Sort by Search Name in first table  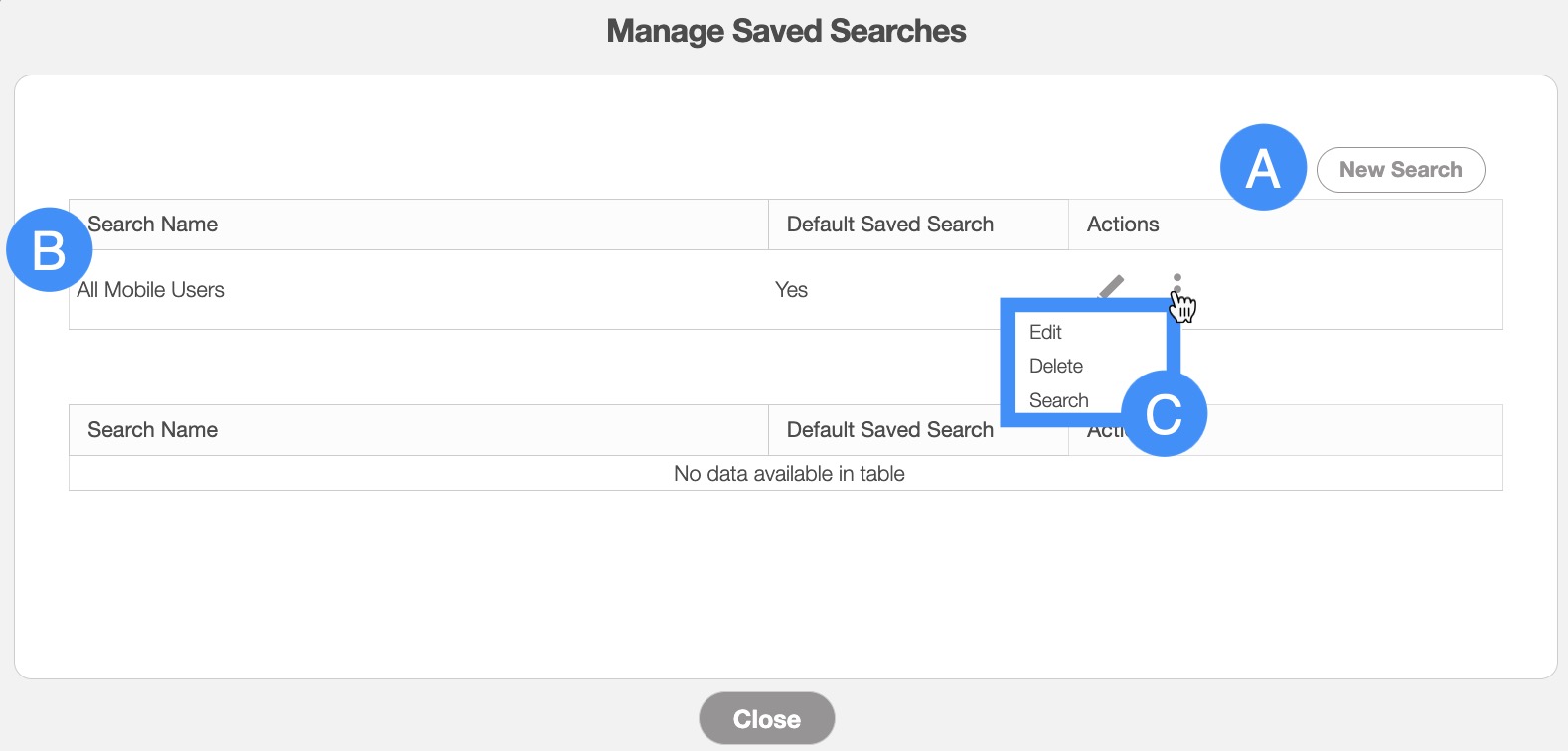(x=153, y=225)
